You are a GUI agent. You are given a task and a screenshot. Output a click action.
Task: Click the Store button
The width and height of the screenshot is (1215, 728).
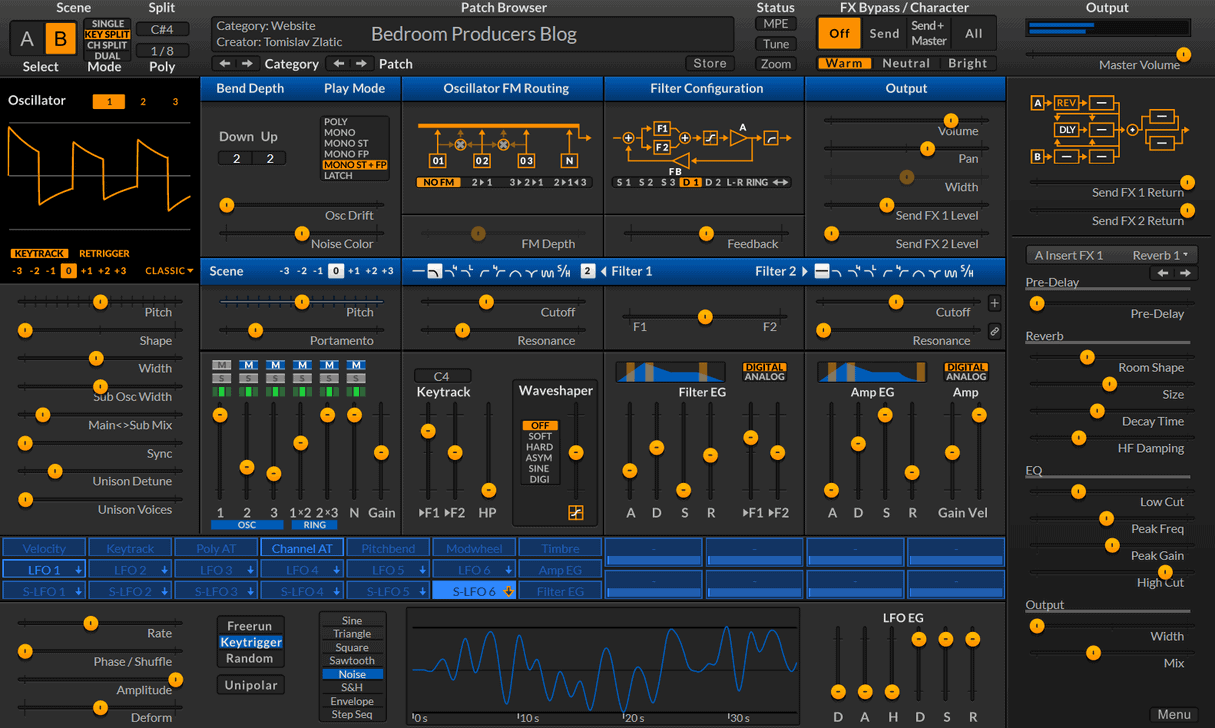tap(709, 62)
